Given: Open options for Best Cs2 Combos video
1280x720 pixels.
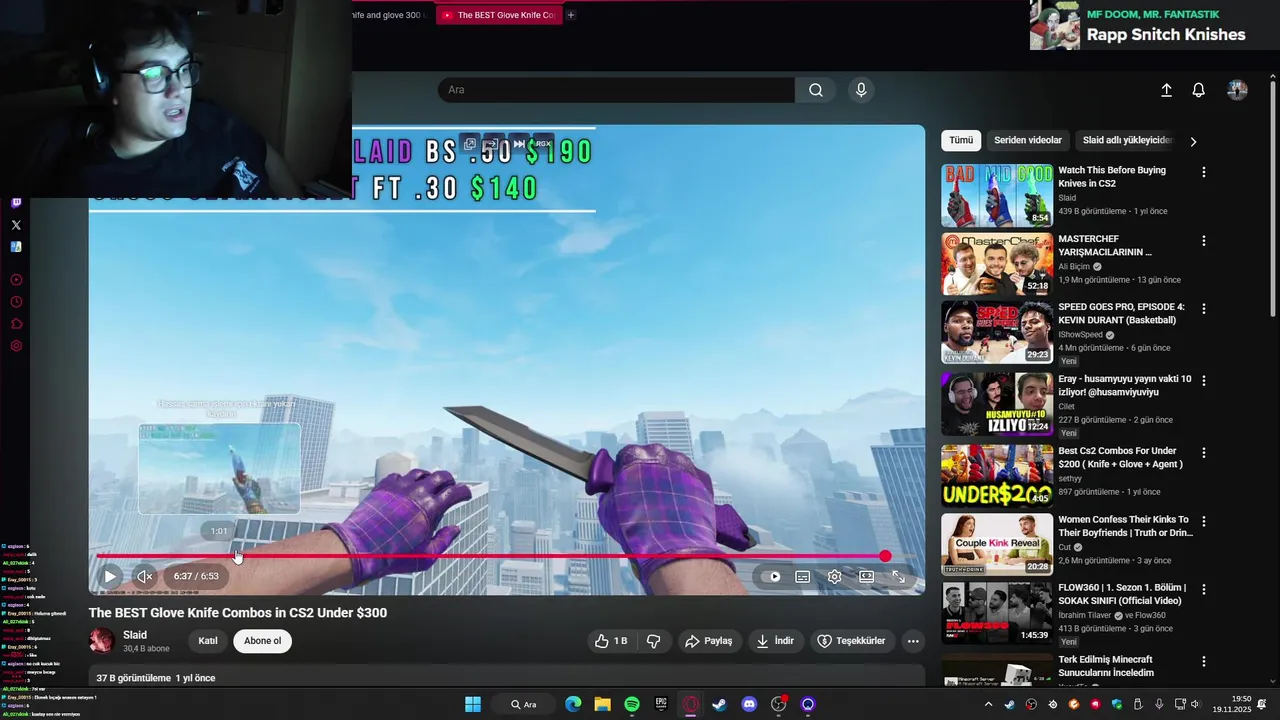Looking at the screenshot, I should (1204, 453).
